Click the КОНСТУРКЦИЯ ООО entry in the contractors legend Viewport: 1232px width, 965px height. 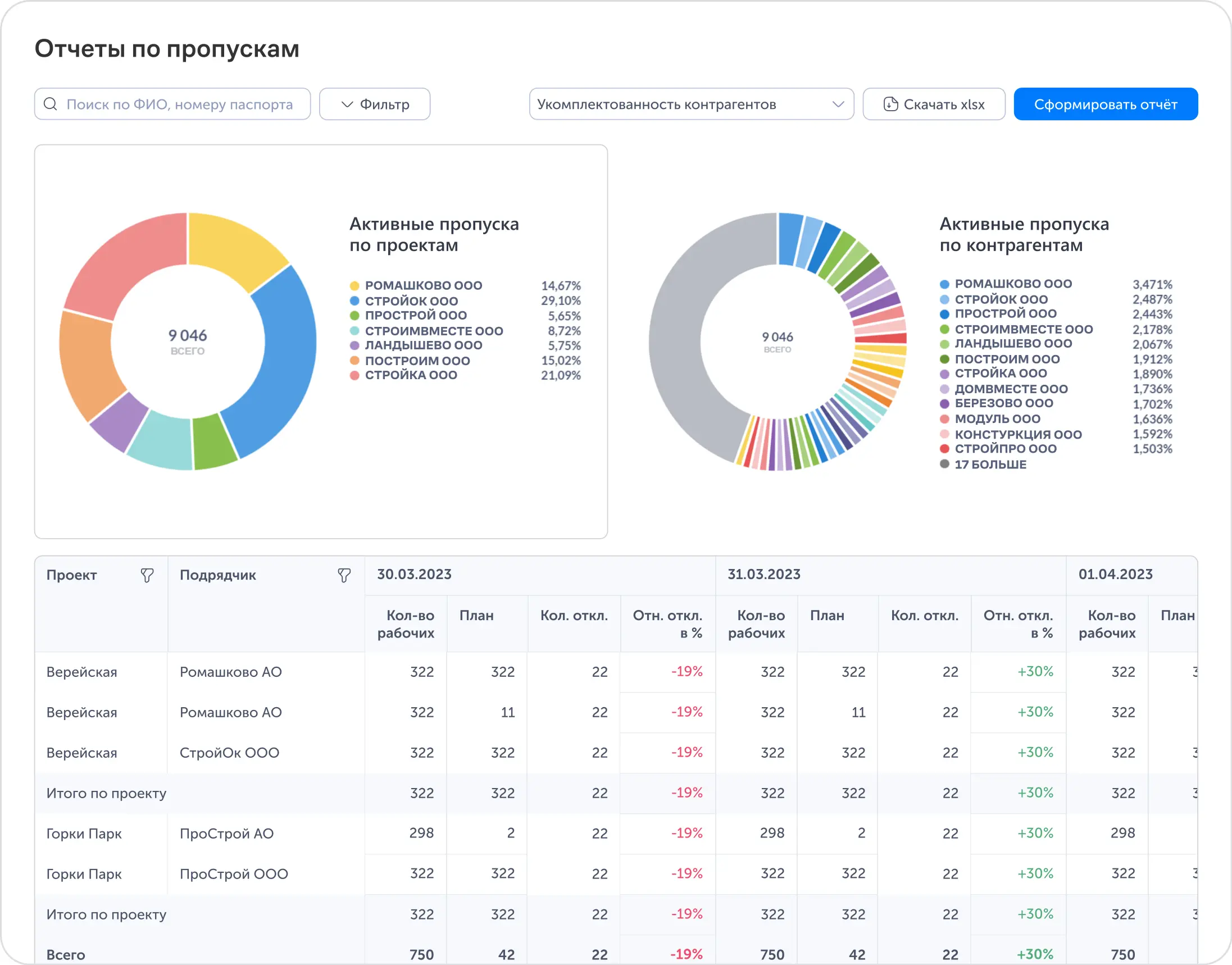coord(1019,434)
